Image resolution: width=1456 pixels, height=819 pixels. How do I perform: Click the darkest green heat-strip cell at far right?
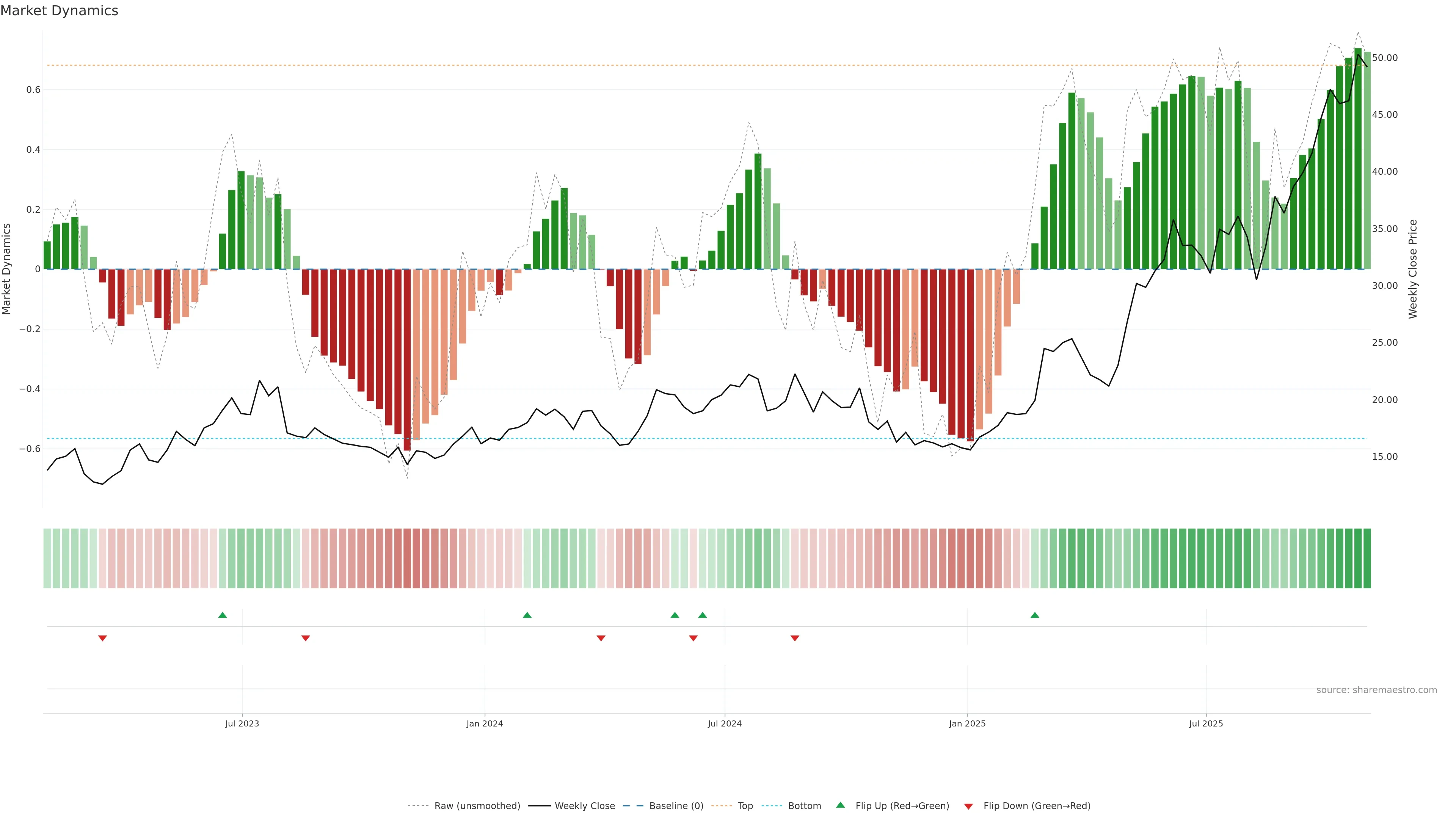tap(1367, 558)
